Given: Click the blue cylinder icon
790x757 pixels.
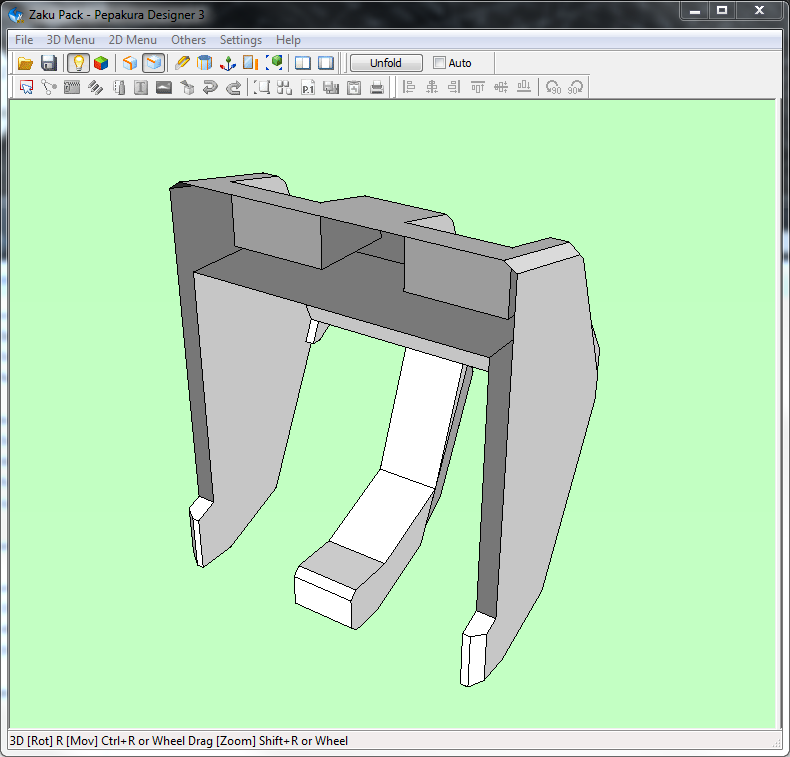Looking at the screenshot, I should click(x=205, y=63).
